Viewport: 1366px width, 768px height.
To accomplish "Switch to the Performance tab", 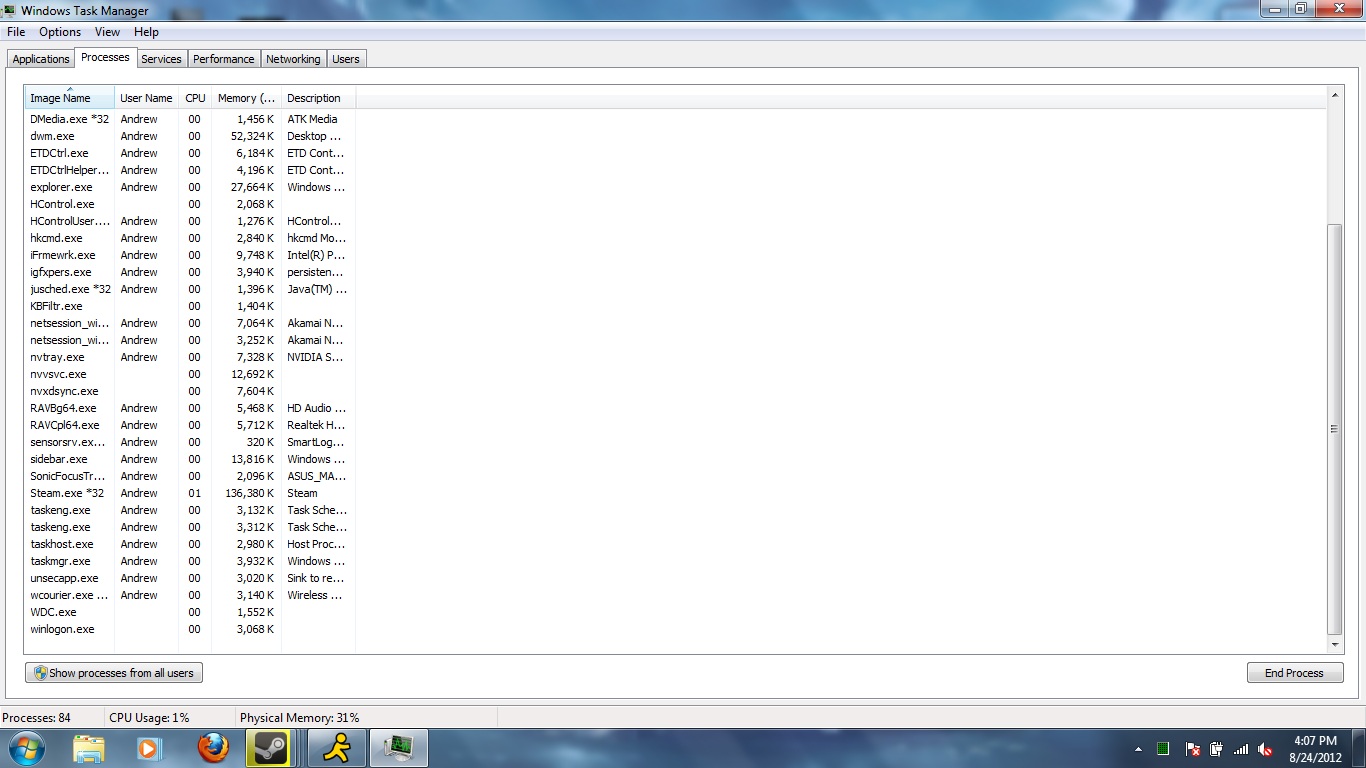I will [x=224, y=59].
